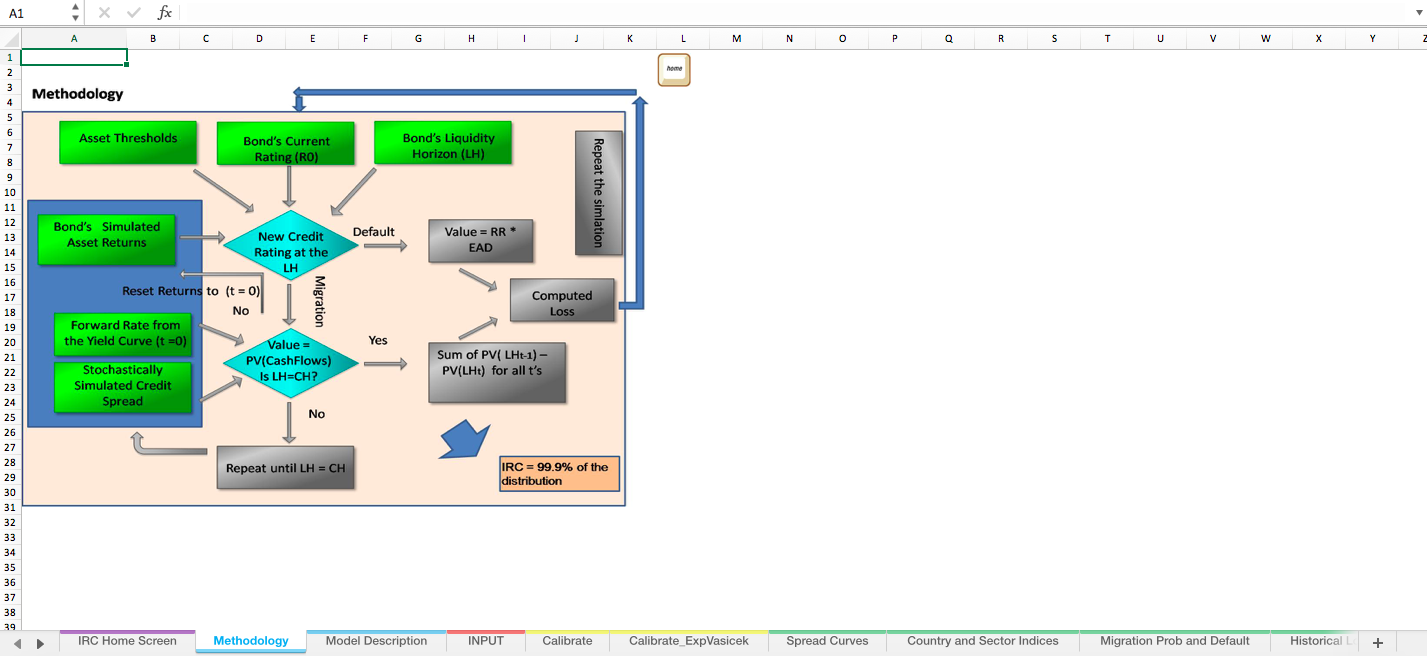Go to the Calibrate_ExpVasicek tab
The image size is (1427, 656).
click(x=688, y=641)
